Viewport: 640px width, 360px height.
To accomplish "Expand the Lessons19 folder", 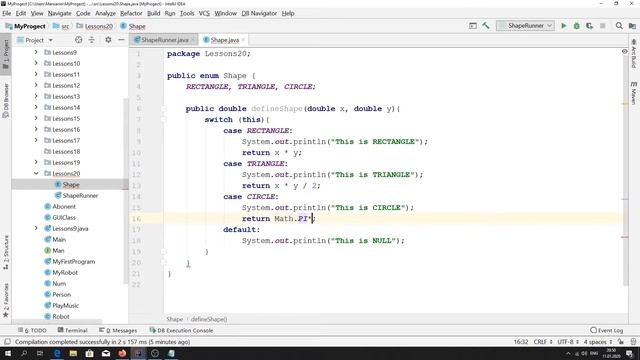I will tap(36, 162).
